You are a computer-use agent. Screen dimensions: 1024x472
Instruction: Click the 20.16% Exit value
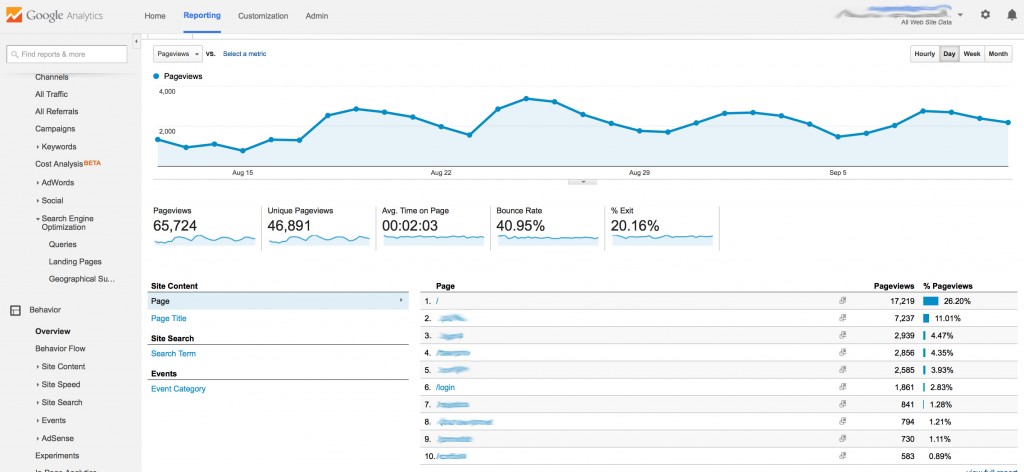click(635, 226)
